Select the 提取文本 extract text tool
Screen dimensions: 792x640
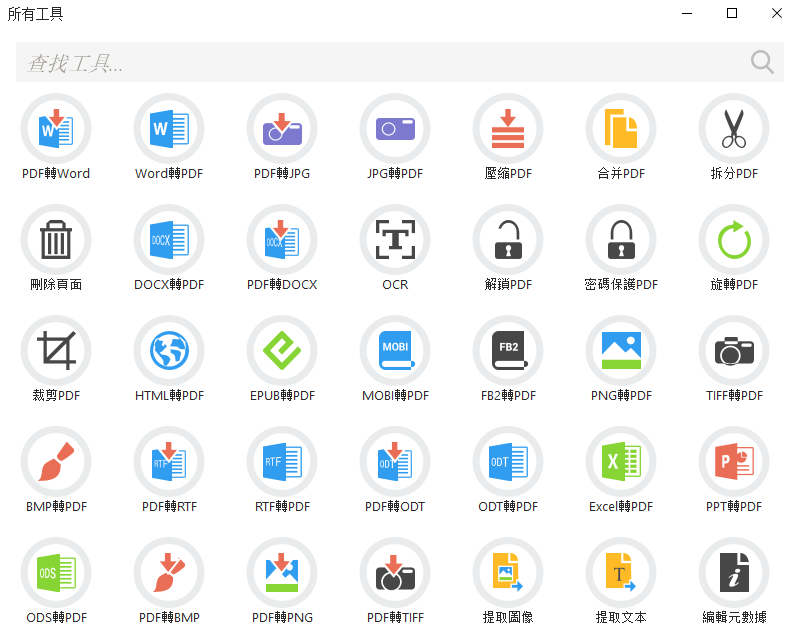tap(621, 572)
